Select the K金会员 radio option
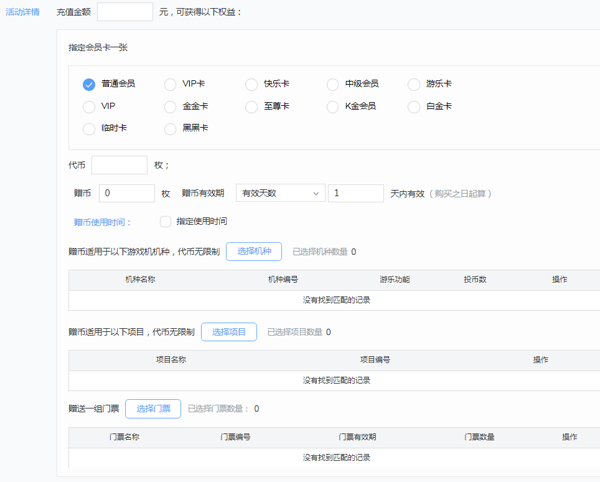The height and width of the screenshot is (482, 600). tap(333, 107)
